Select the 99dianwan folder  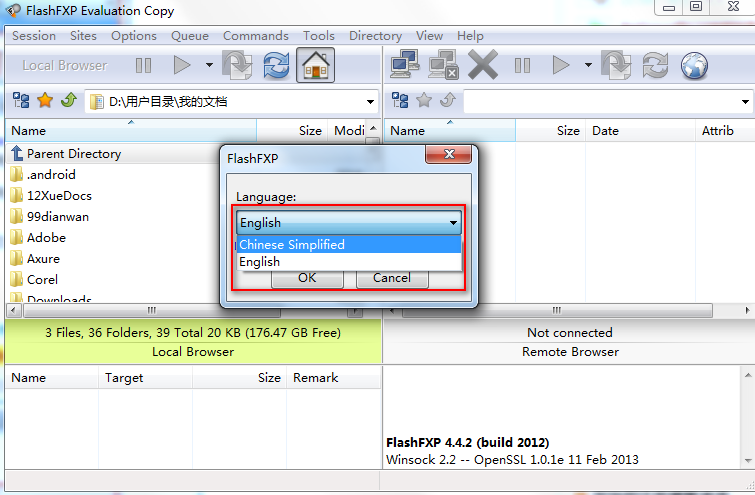[x=114, y=217]
